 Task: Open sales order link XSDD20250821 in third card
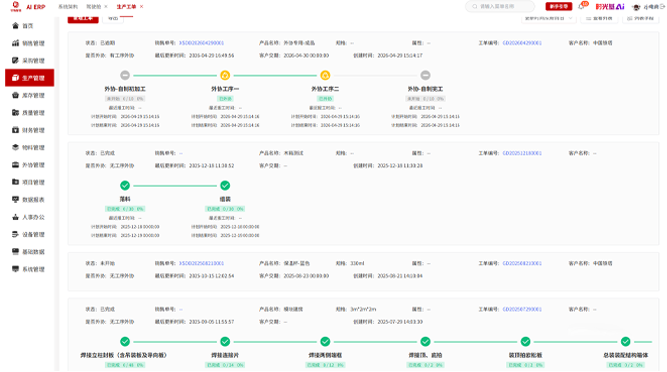(x=202, y=263)
